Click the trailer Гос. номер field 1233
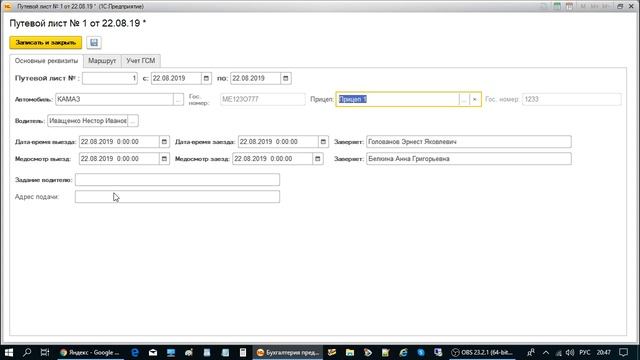The height and width of the screenshot is (360, 640). click(571, 99)
